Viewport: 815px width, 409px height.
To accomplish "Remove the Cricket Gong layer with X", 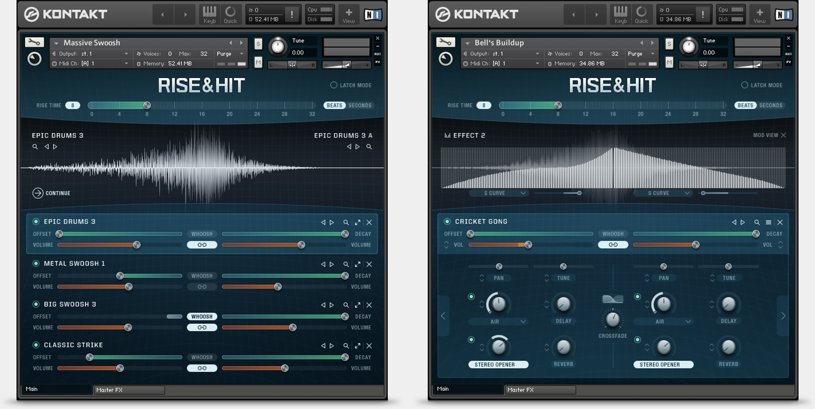I will click(x=780, y=222).
